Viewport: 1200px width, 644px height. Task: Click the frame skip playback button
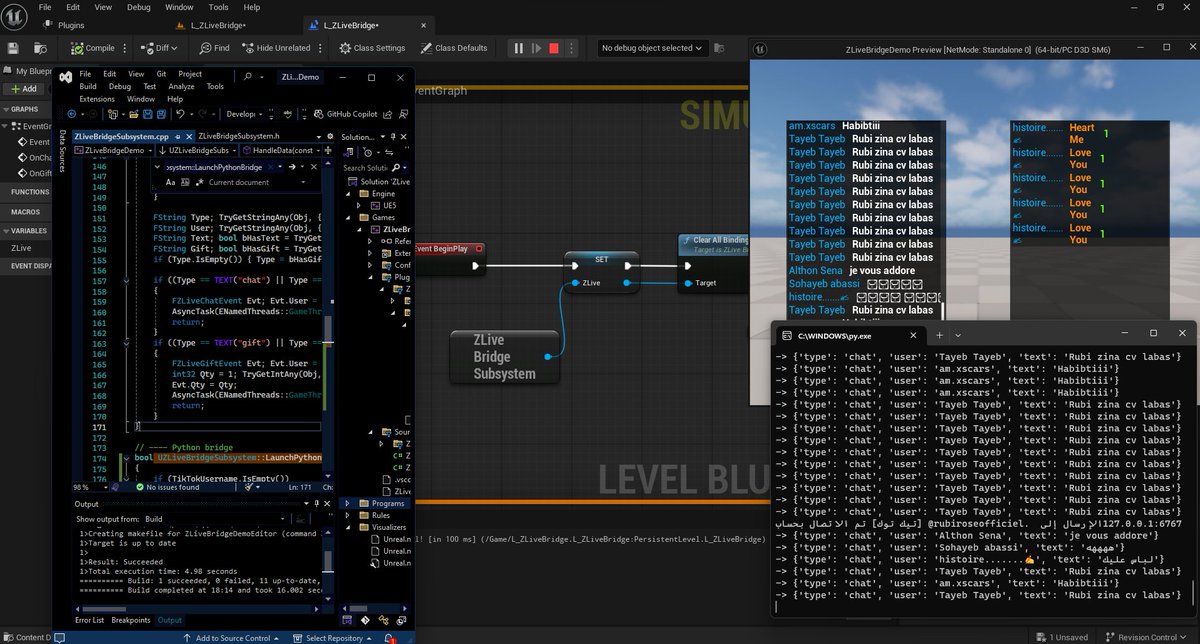[536, 47]
